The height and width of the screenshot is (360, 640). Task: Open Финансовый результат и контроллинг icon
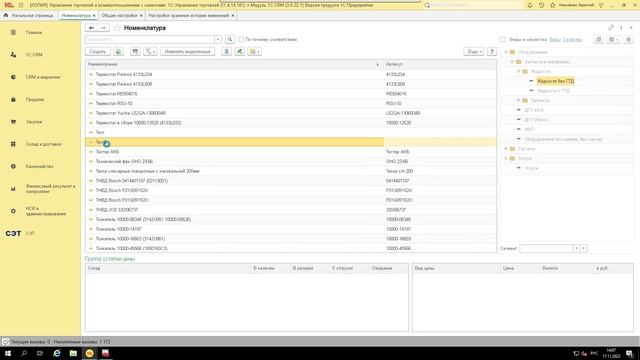[13, 189]
